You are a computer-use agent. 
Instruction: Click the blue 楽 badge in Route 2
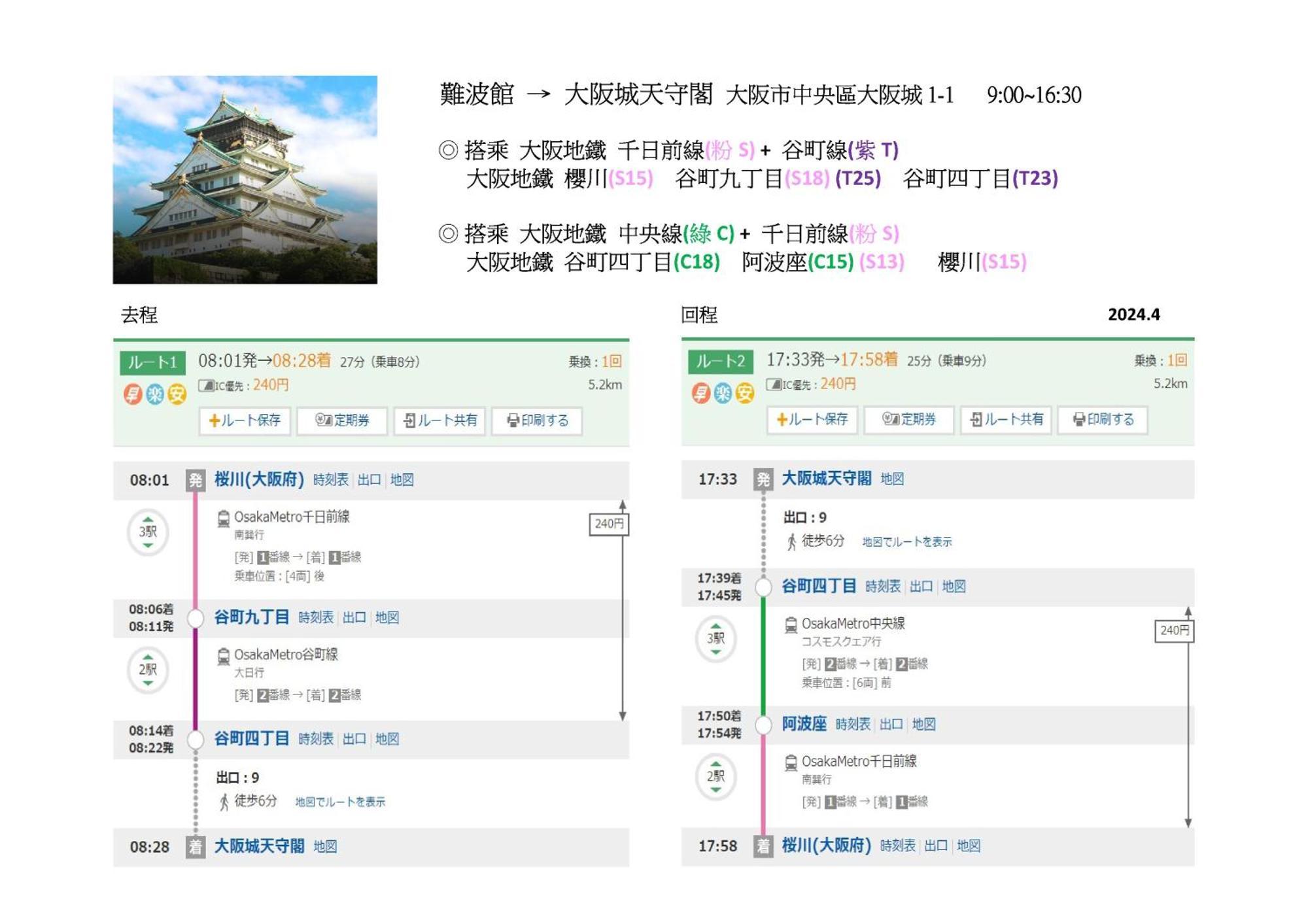[723, 392]
